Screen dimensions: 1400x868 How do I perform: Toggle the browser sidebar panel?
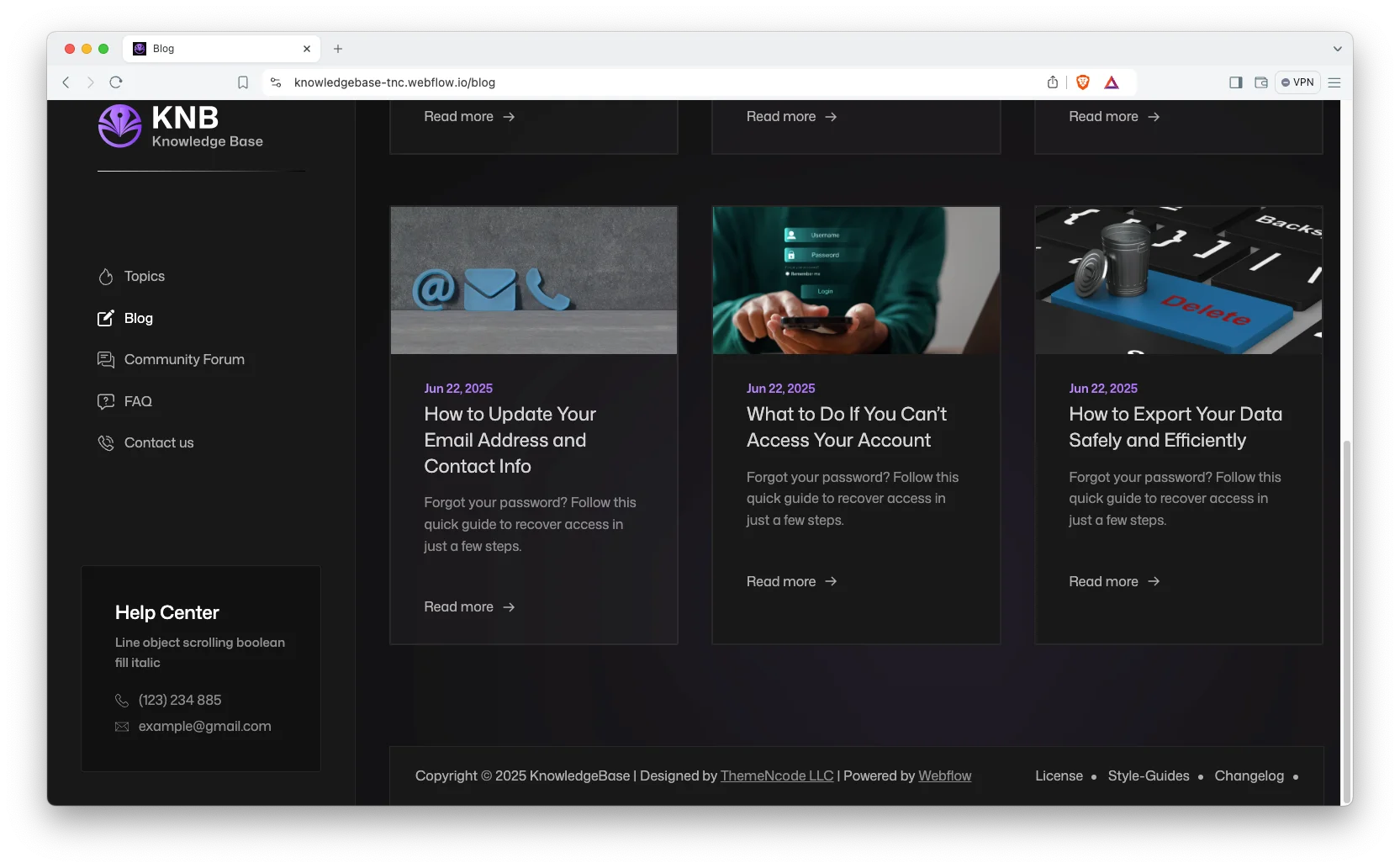point(1236,82)
